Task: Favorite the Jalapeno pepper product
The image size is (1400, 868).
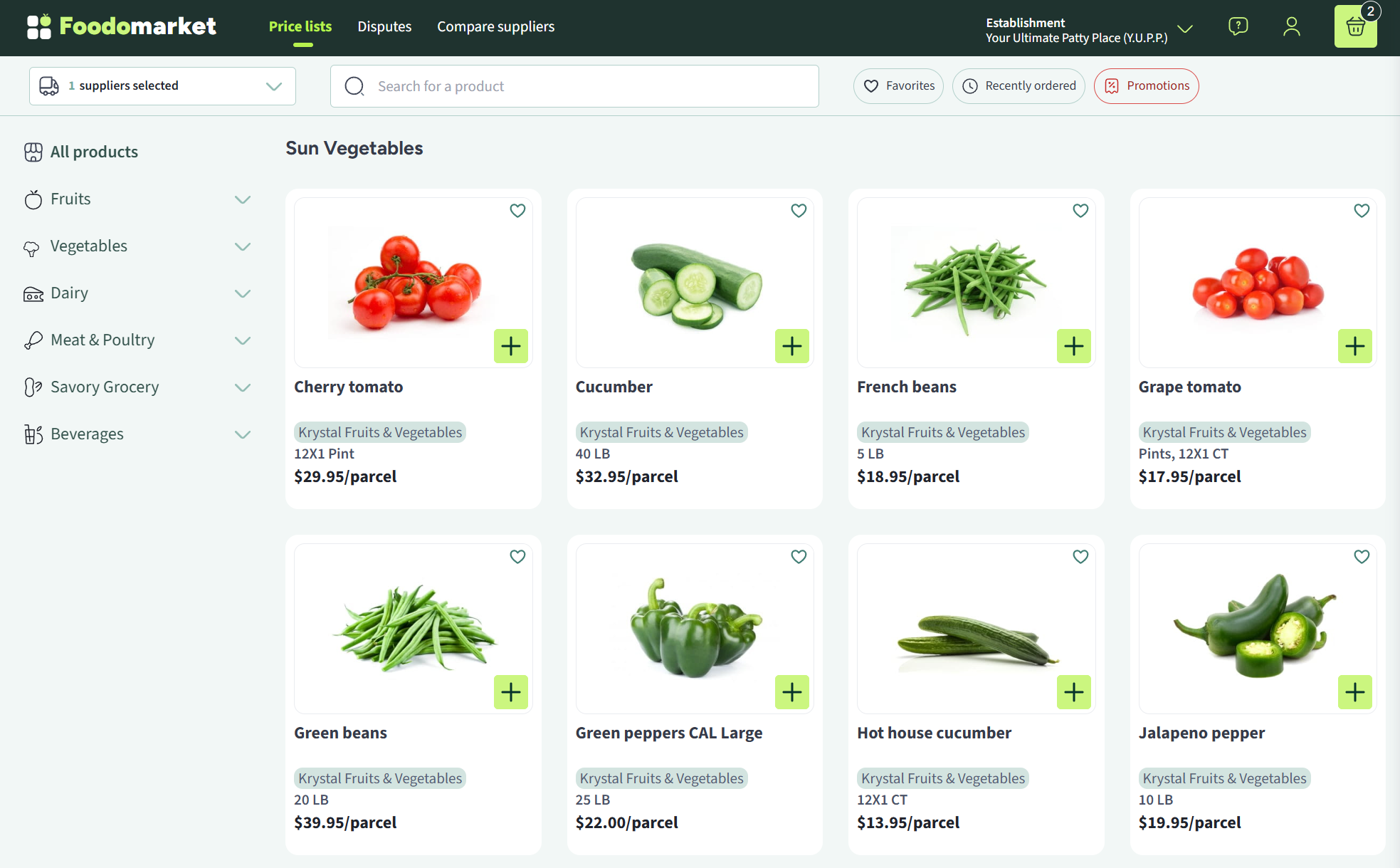Action: point(1362,556)
